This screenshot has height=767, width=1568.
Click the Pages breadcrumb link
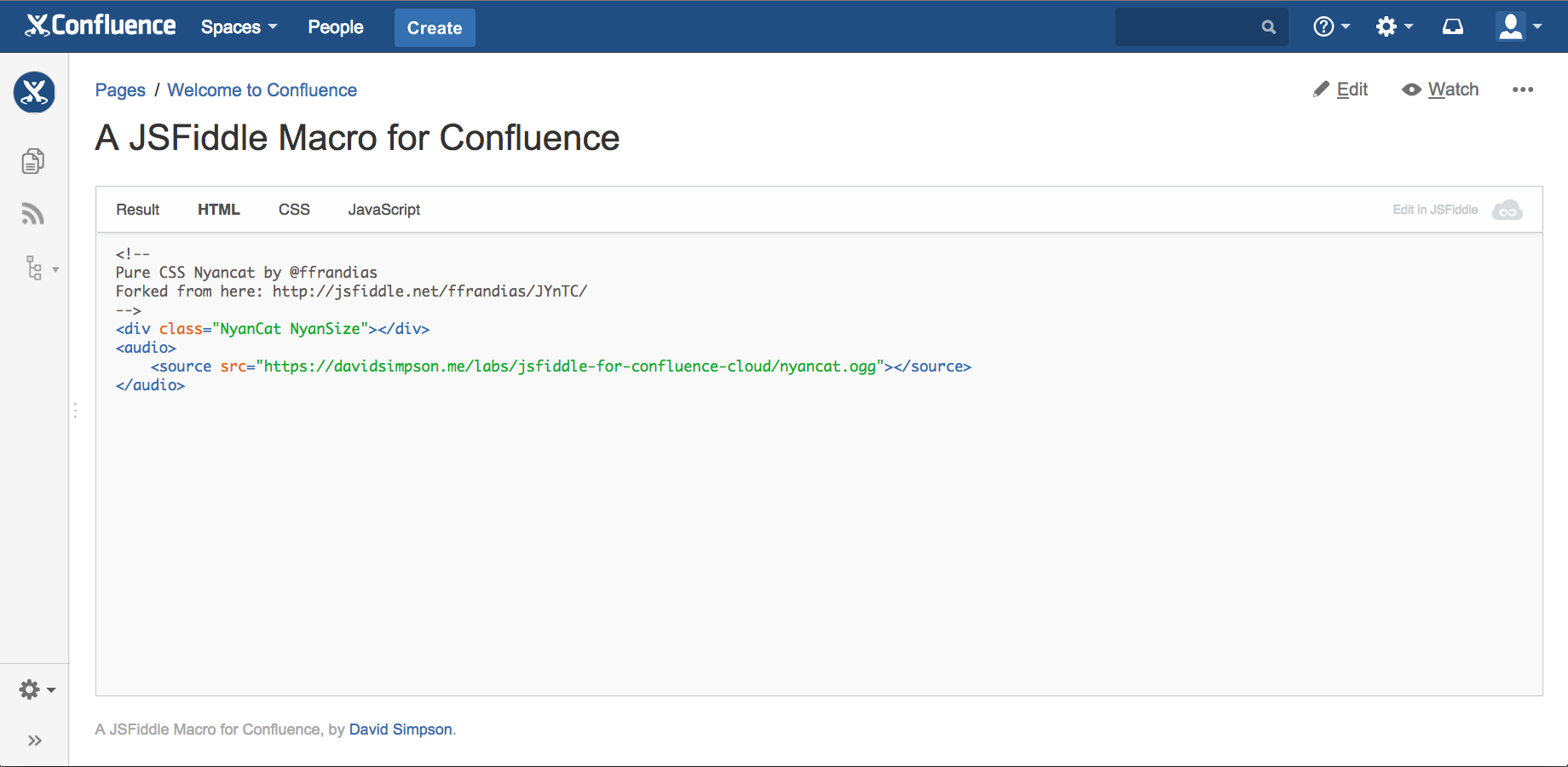tap(120, 90)
